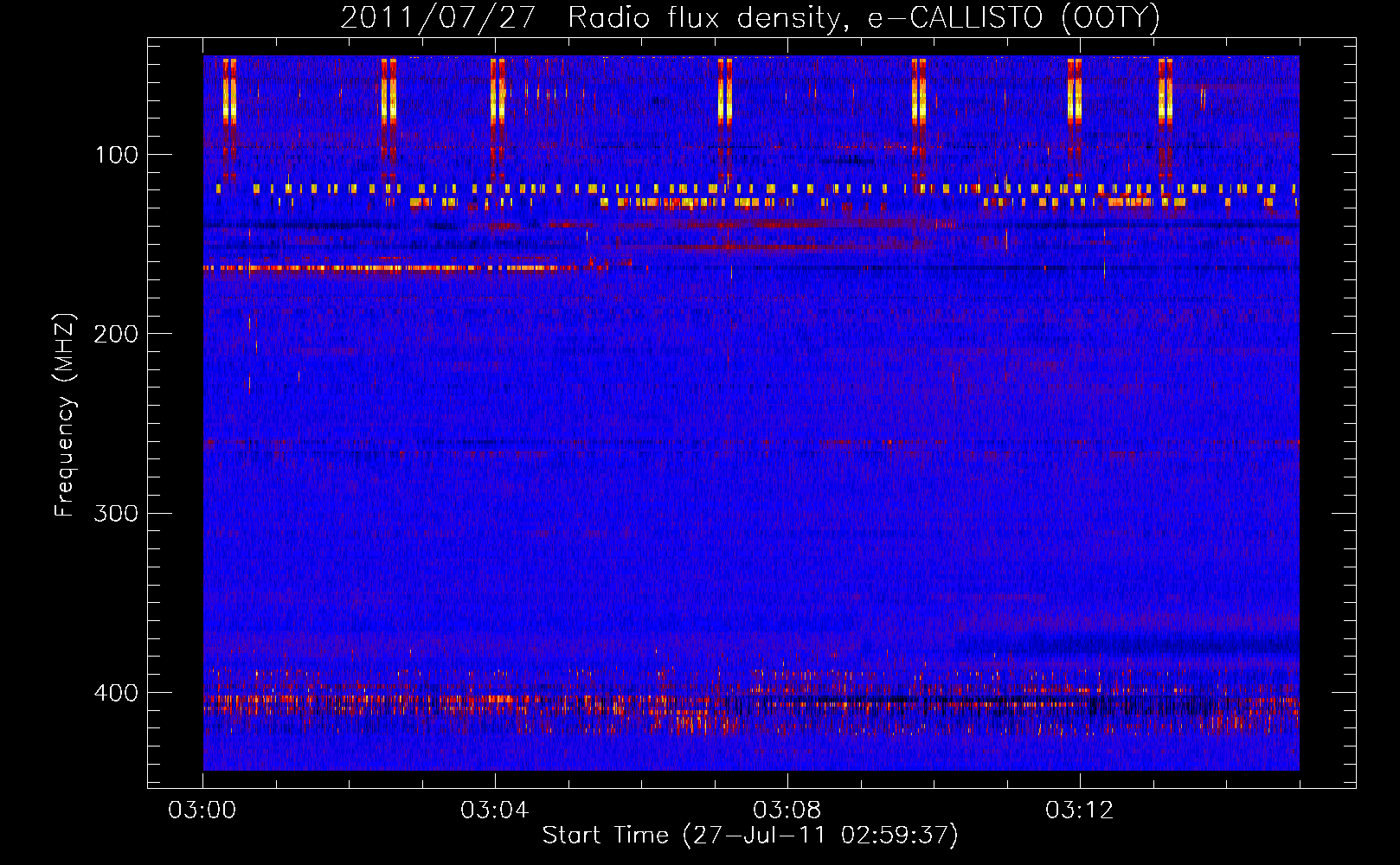
Task: Click the 'Start Time (27-Jul-11 02:59:37)' label
Action: pyautogui.click(x=750, y=836)
